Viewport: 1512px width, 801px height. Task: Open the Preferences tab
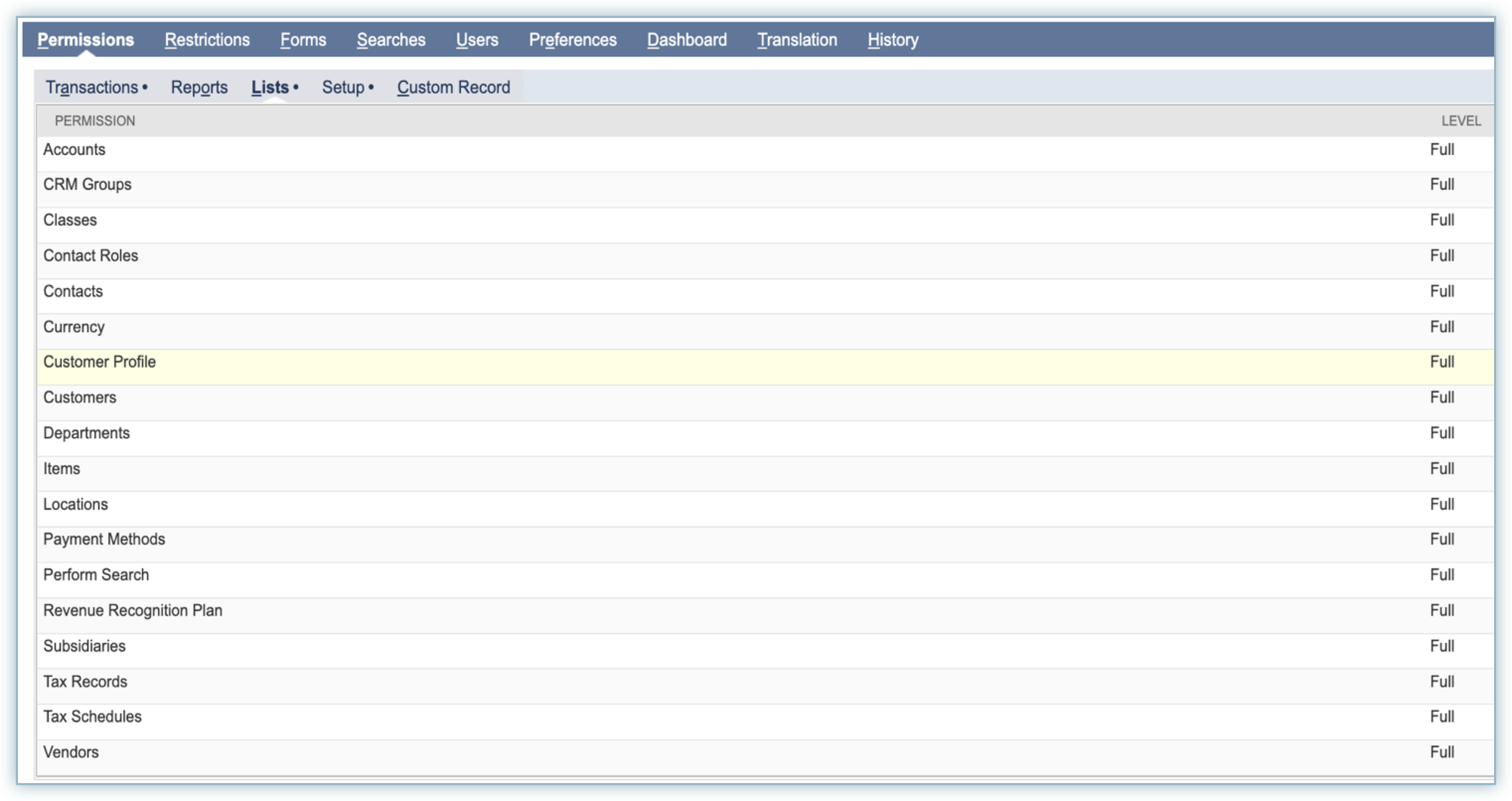[572, 40]
